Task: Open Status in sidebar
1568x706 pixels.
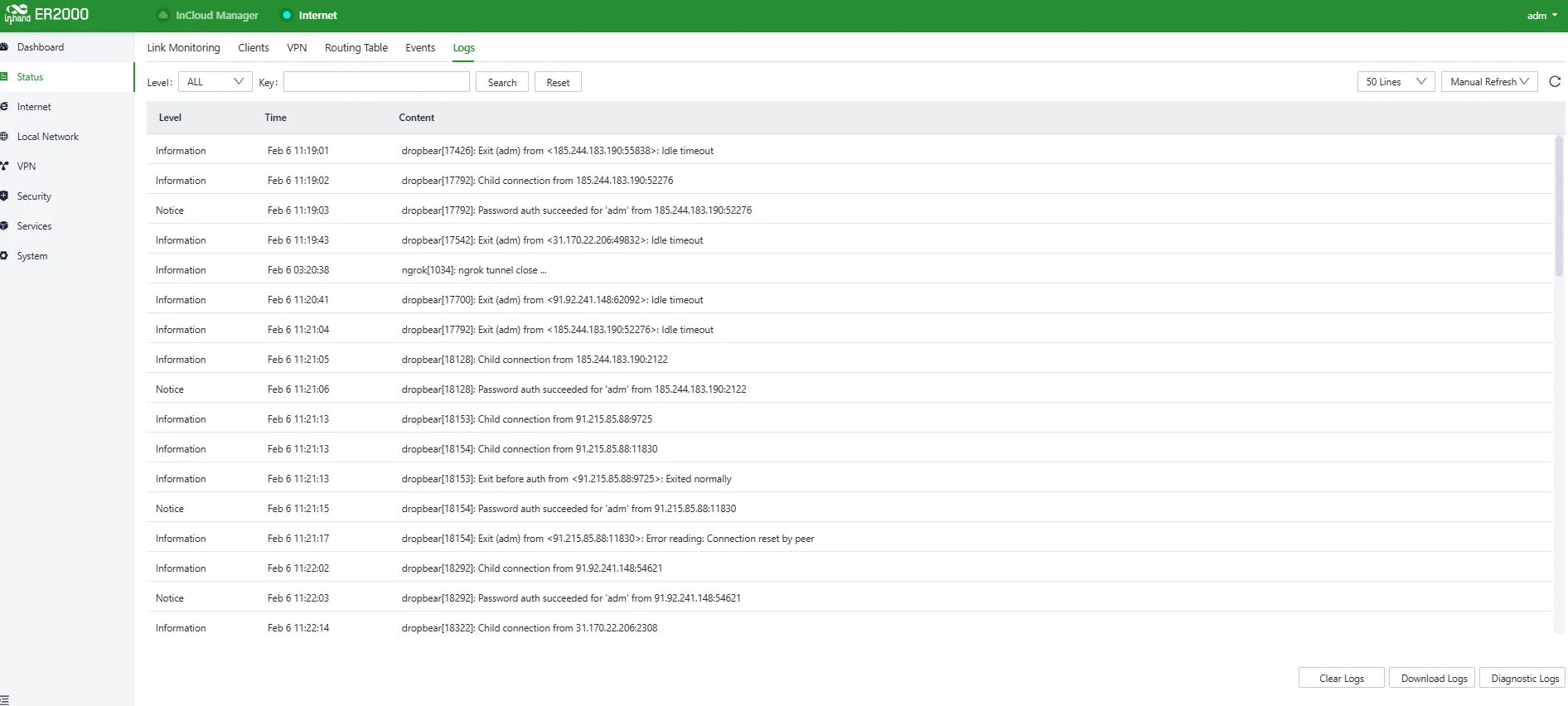Action: (x=30, y=77)
